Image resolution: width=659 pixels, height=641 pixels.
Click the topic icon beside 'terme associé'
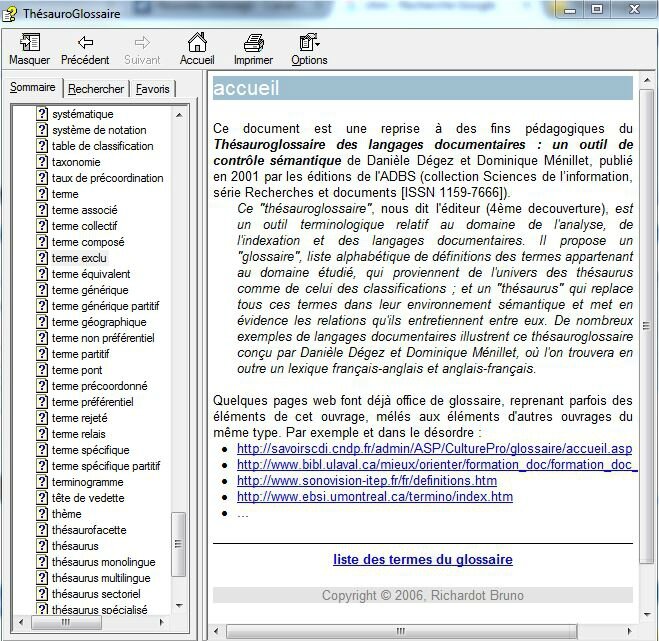[x=42, y=209]
